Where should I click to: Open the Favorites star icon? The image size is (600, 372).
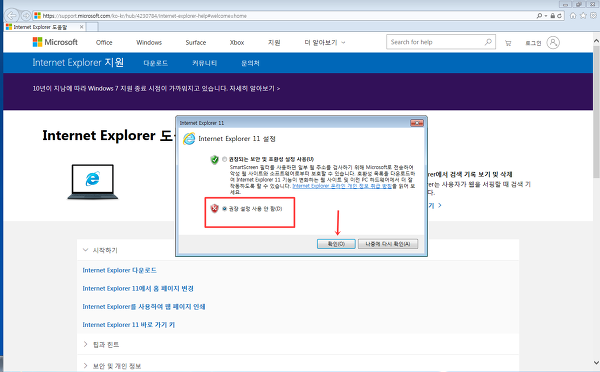(583, 16)
